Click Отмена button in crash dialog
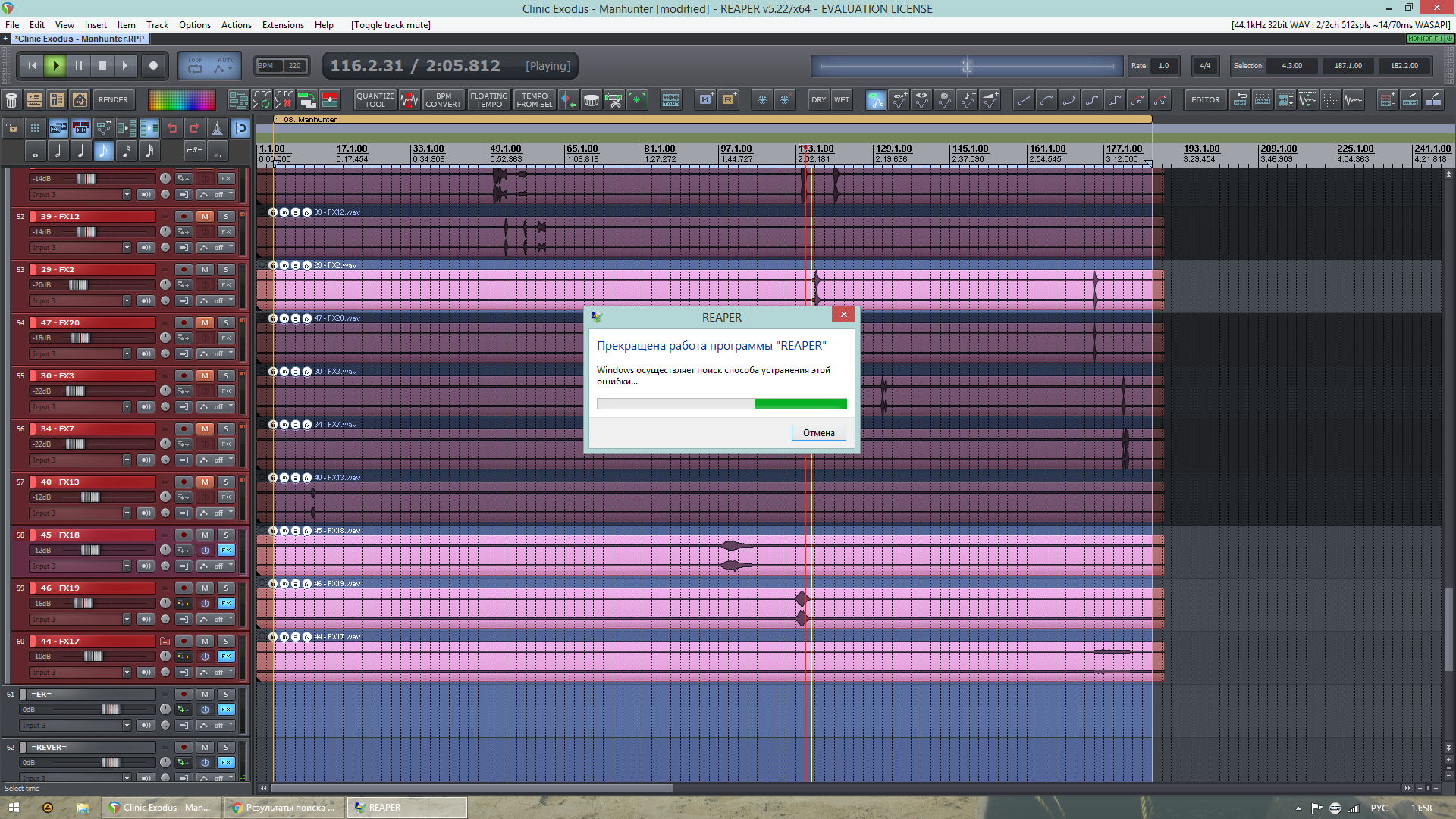 (818, 433)
